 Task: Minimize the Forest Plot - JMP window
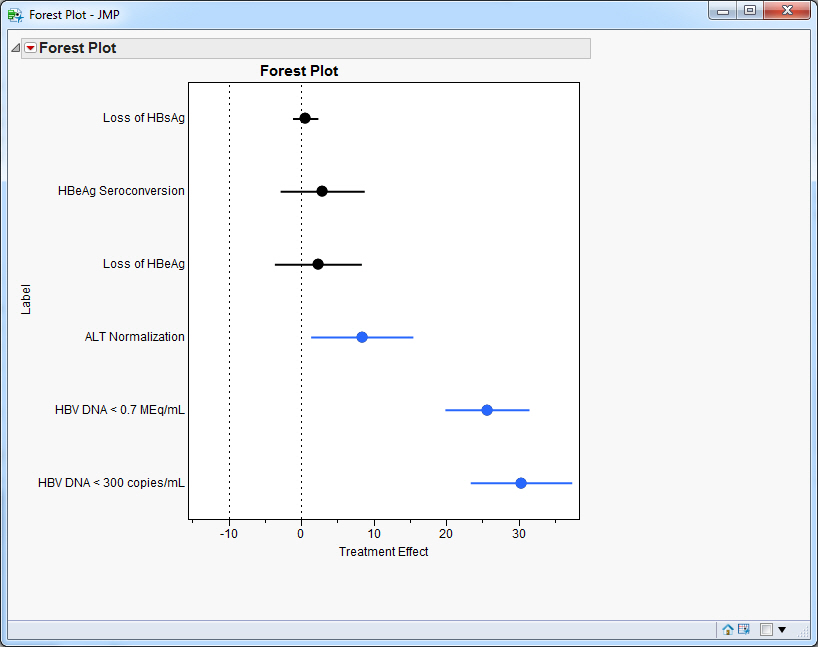click(723, 11)
